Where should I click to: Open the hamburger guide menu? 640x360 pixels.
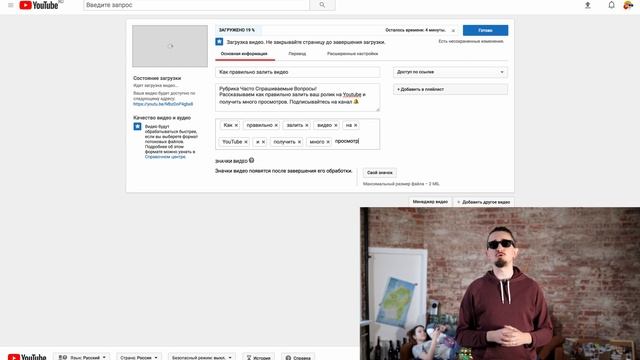click(11, 5)
